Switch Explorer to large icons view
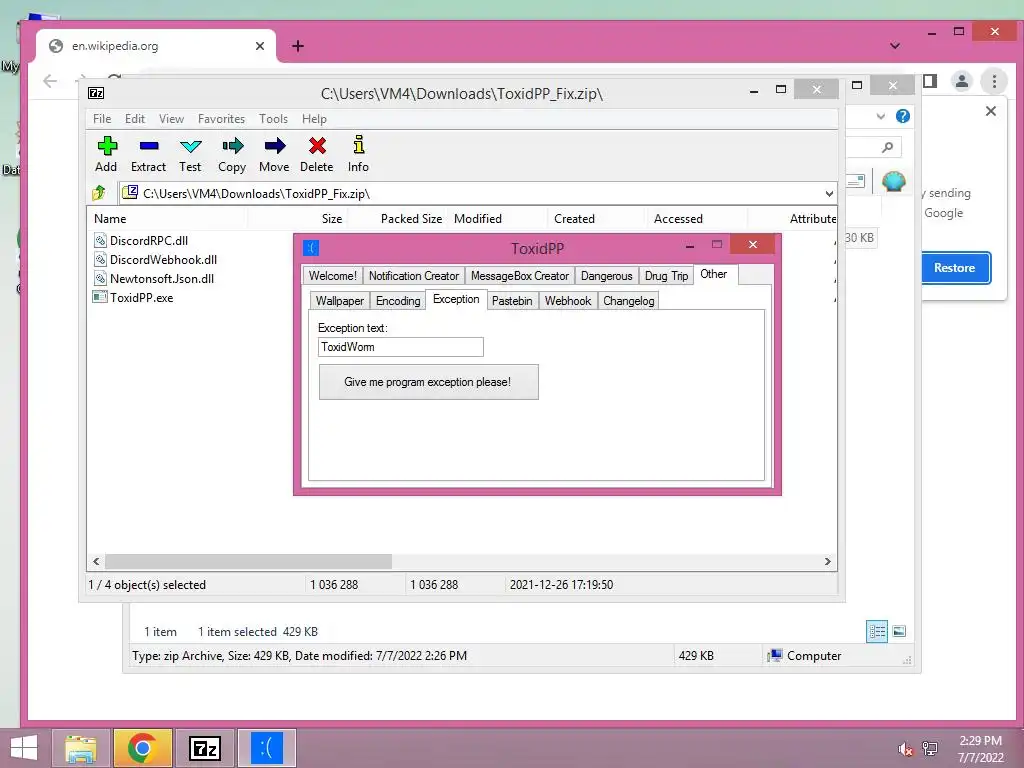The width and height of the screenshot is (1024, 768). coord(899,631)
